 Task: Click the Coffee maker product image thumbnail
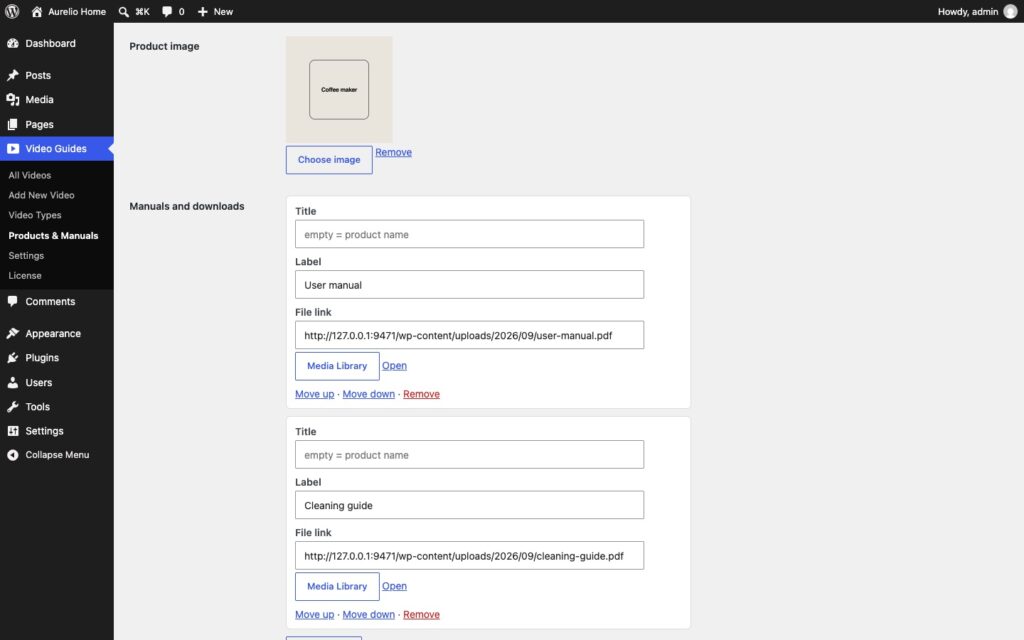[339, 89]
